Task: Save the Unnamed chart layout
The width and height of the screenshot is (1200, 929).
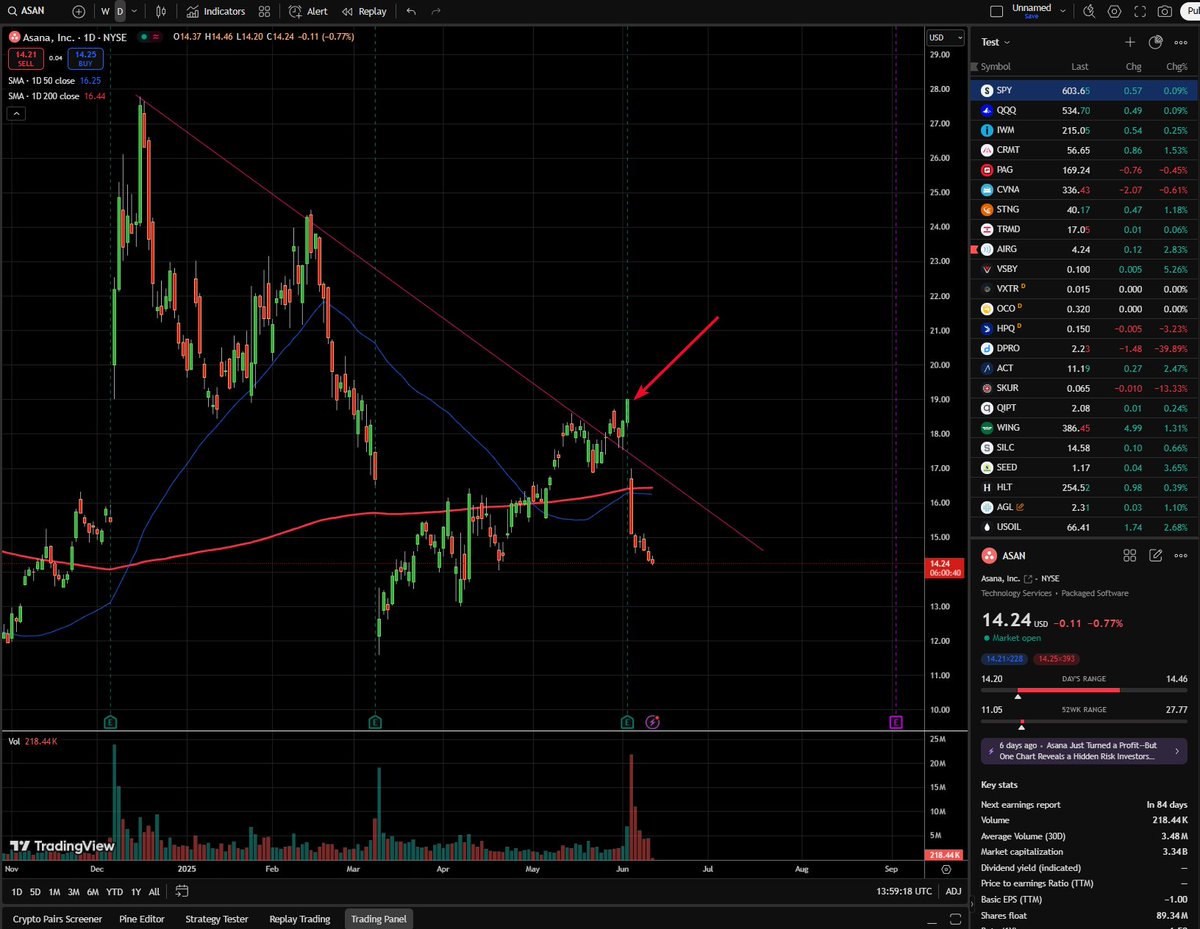Action: click(1031, 16)
